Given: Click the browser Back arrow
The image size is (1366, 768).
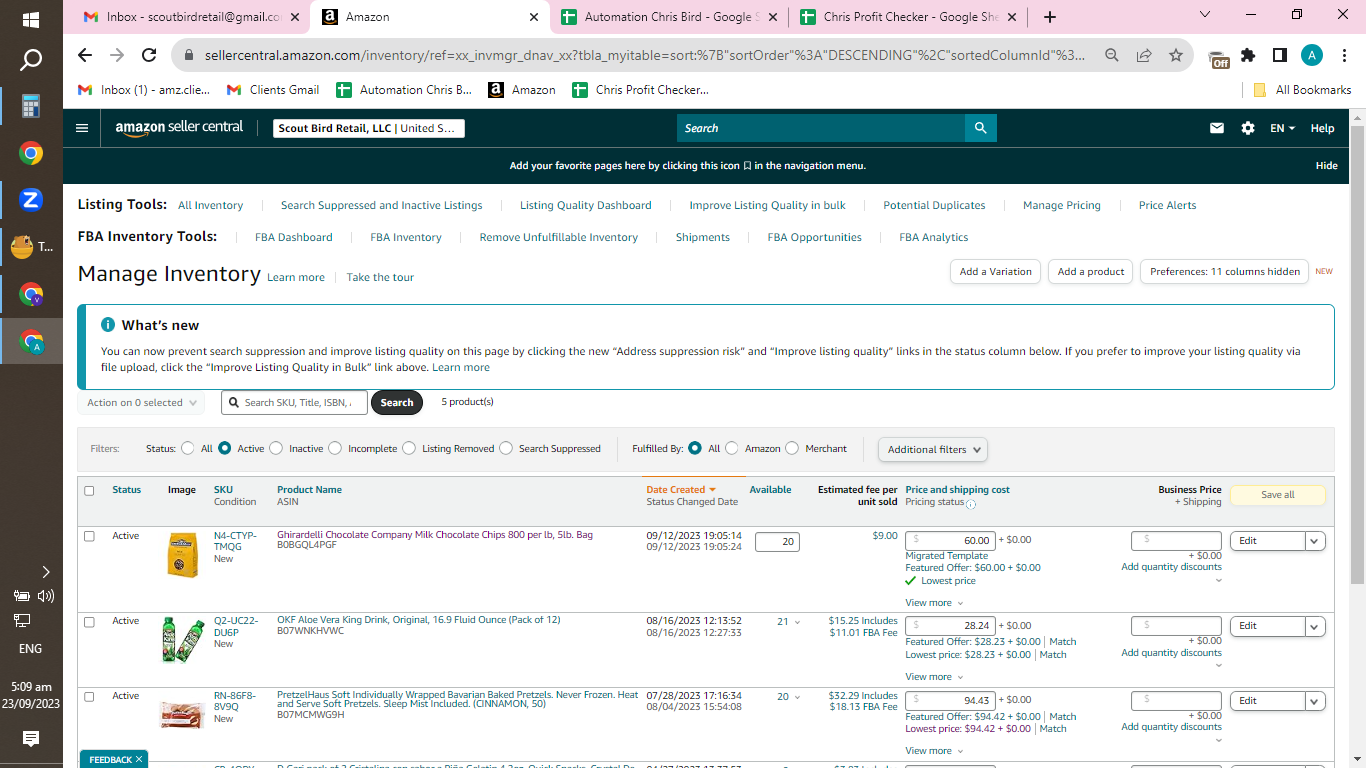Looking at the screenshot, I should tap(85, 55).
